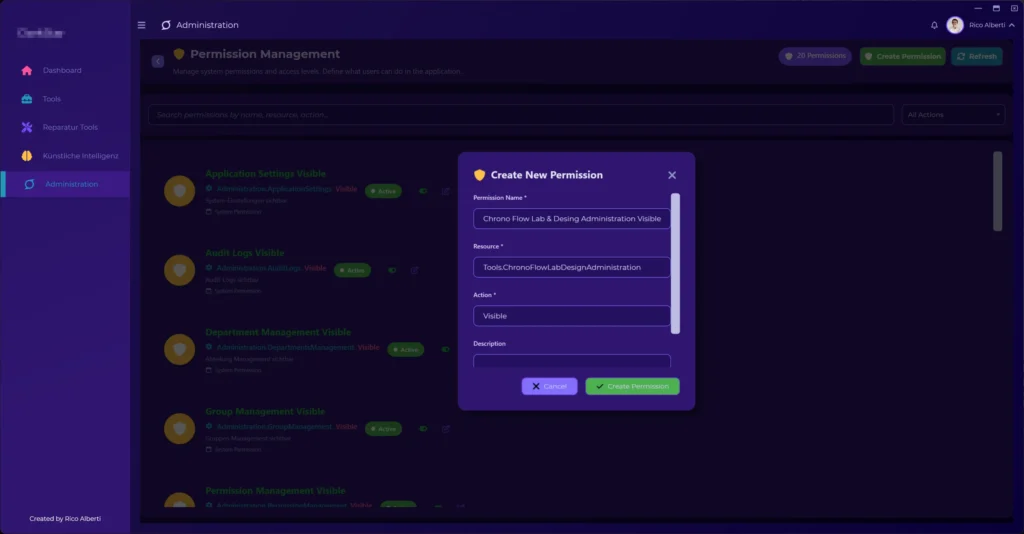Edit the Group Management Visible permission
1024x534 pixels.
pyautogui.click(x=445, y=429)
